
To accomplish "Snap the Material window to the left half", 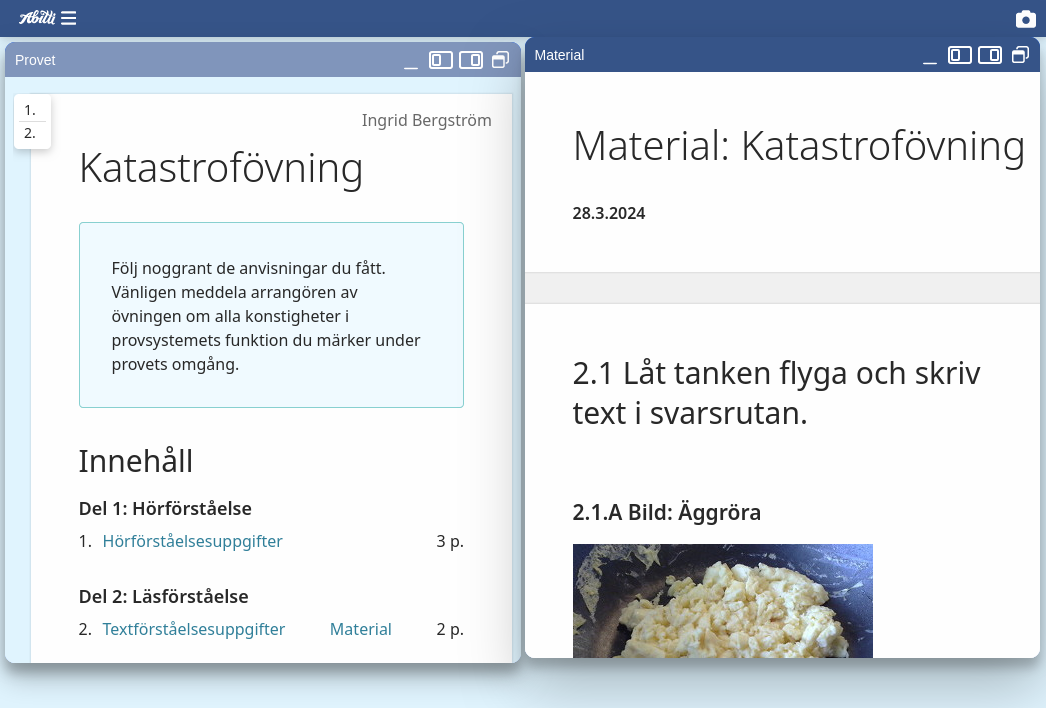I will click(x=960, y=55).
